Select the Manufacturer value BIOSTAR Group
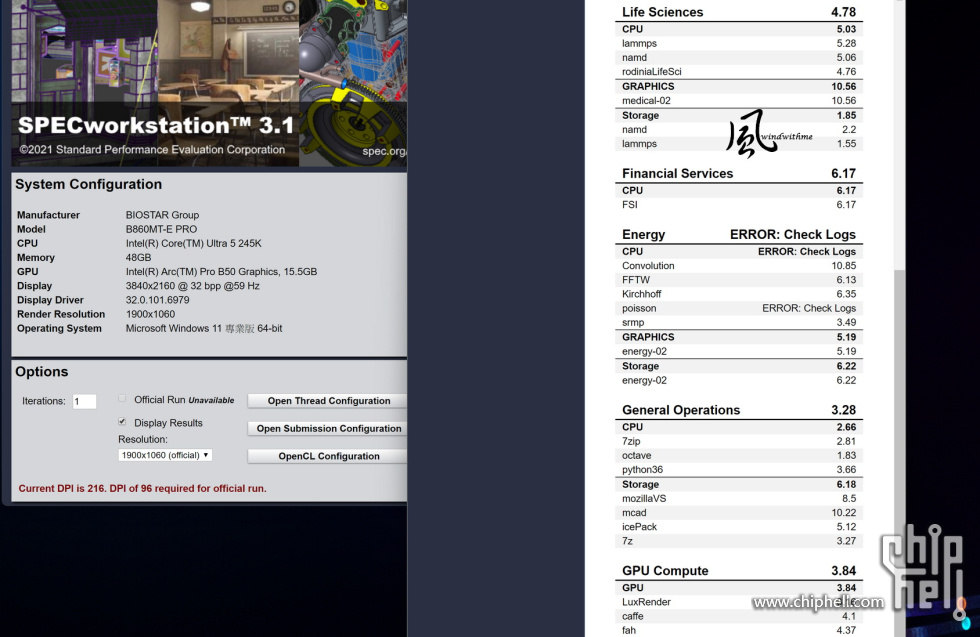Image resolution: width=980 pixels, height=637 pixels. click(162, 215)
